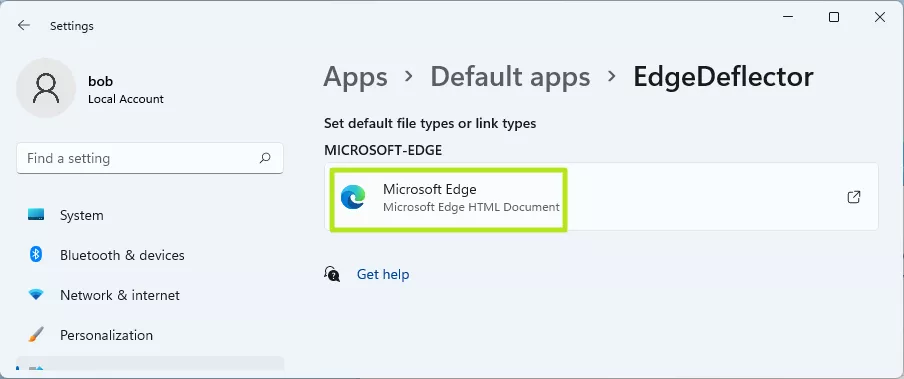Screen dimensions: 904x379
Task: Go back with the Settings back arrow
Action: point(24,25)
